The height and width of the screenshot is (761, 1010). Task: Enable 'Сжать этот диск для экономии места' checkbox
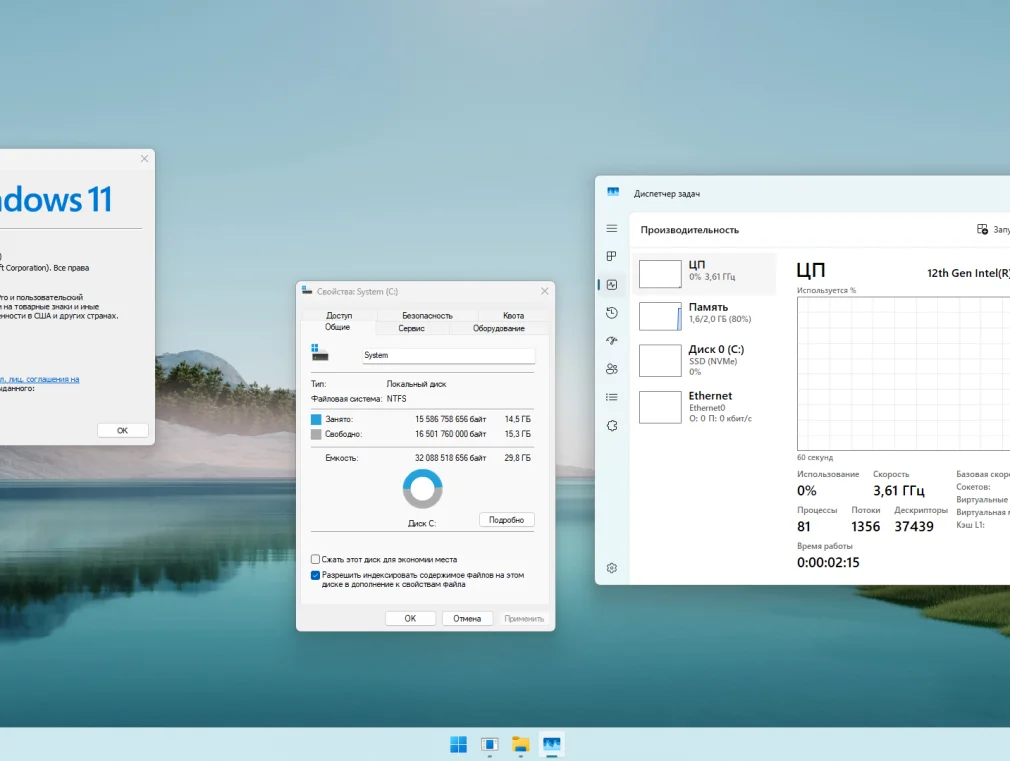pyautogui.click(x=316, y=559)
